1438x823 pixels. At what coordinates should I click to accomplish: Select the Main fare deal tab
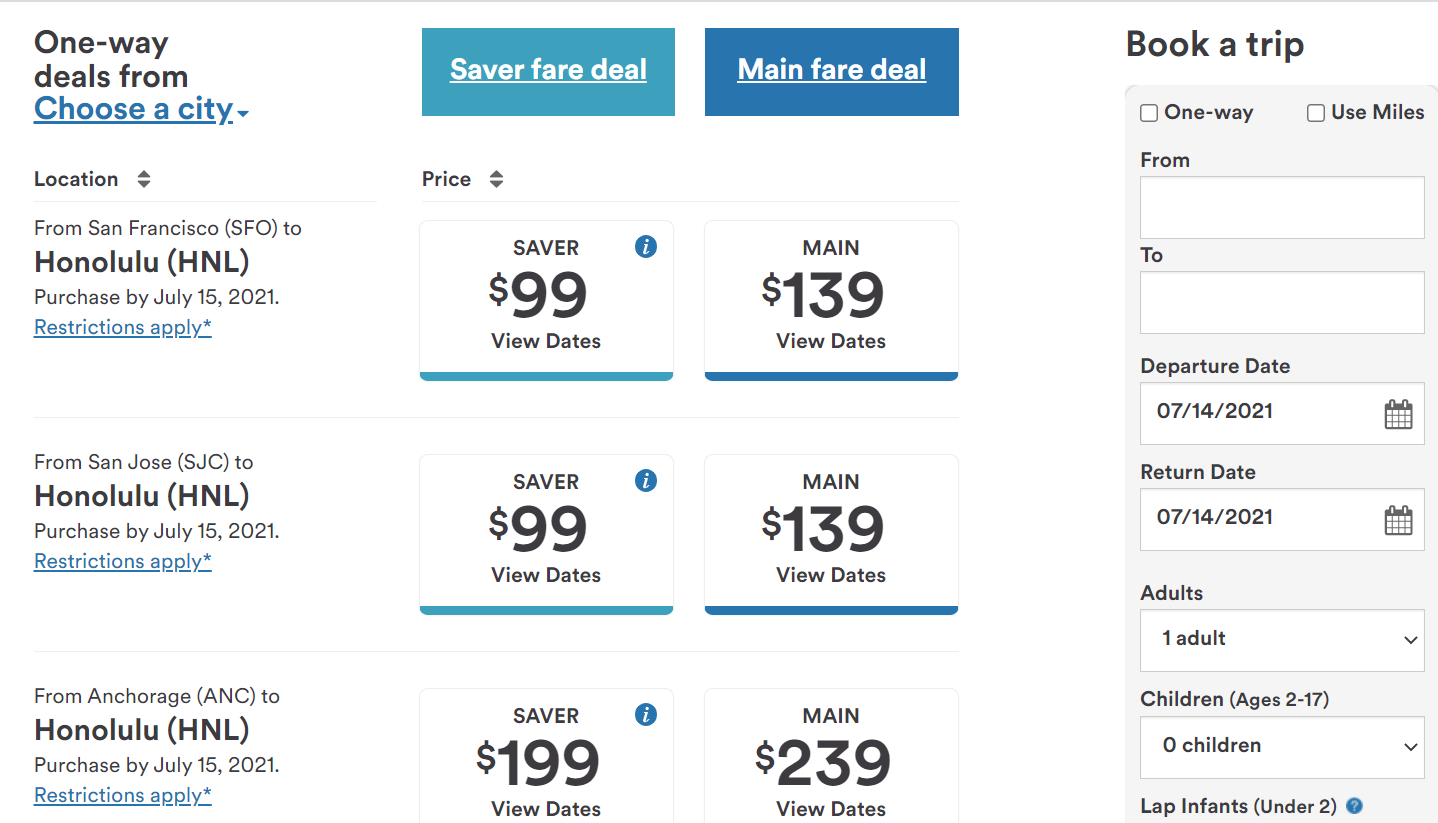[x=831, y=71]
